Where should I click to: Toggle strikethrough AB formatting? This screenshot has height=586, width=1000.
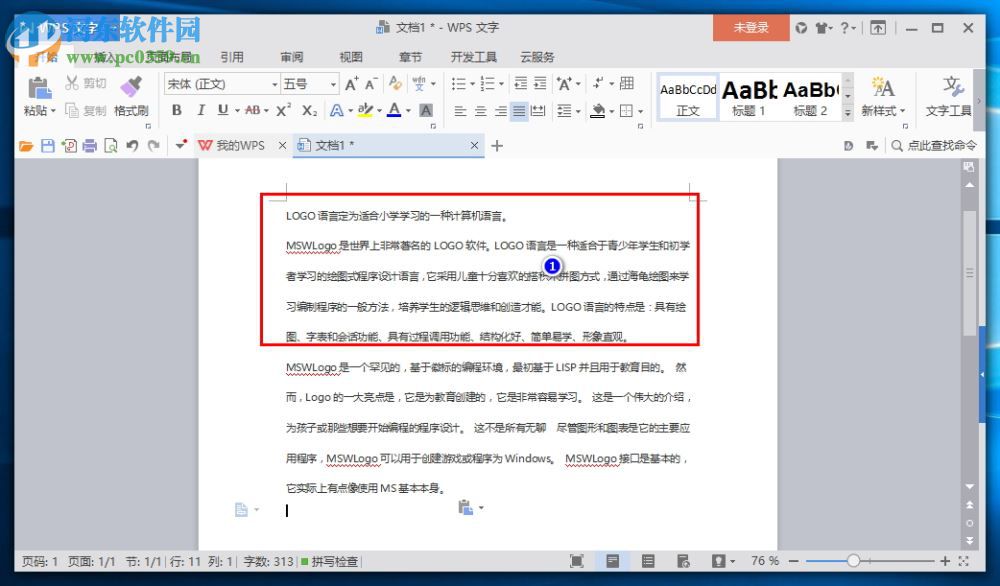coord(252,110)
